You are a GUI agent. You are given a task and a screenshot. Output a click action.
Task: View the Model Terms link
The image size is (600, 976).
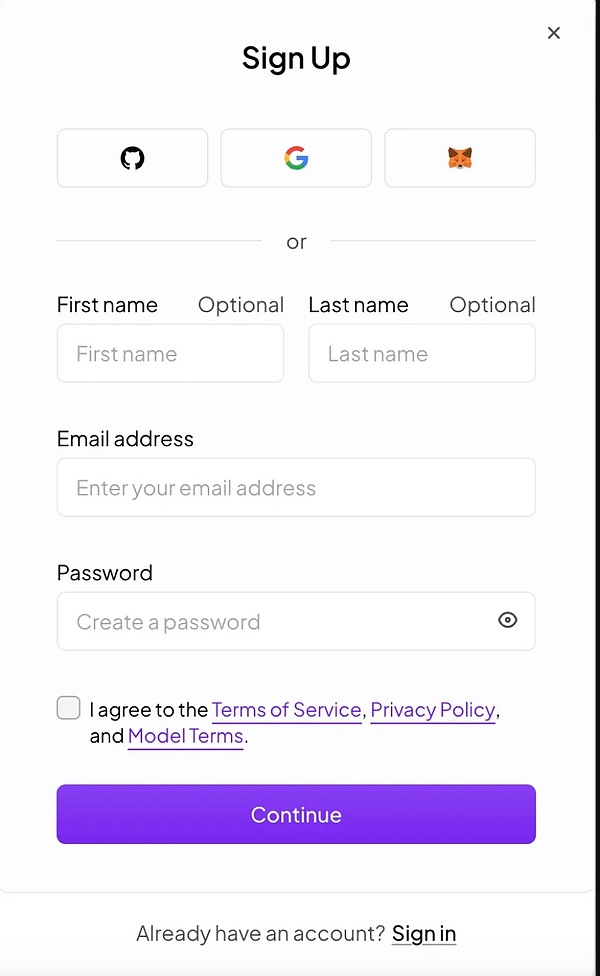(185, 736)
